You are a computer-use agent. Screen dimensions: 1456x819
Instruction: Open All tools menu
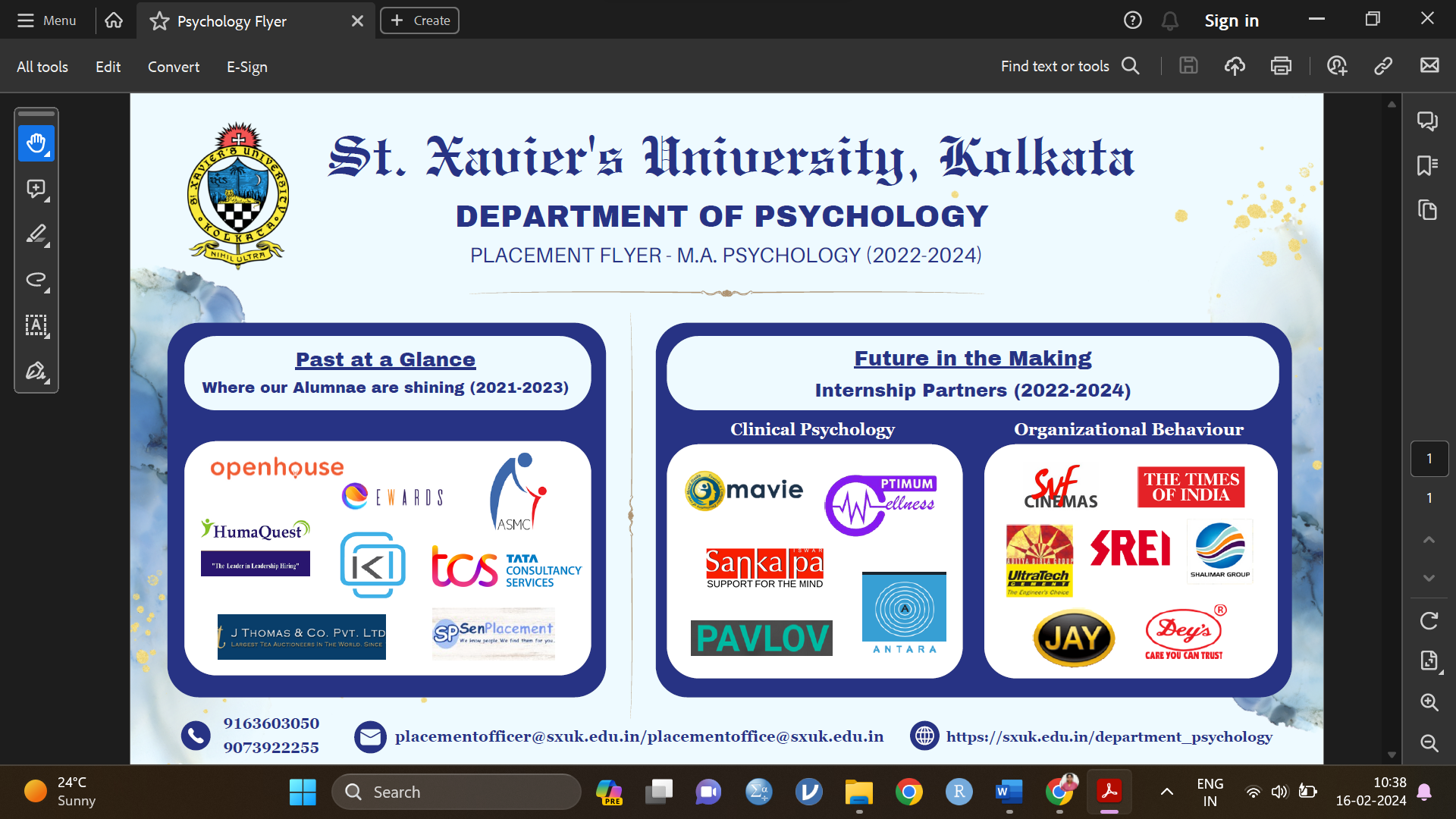42,67
